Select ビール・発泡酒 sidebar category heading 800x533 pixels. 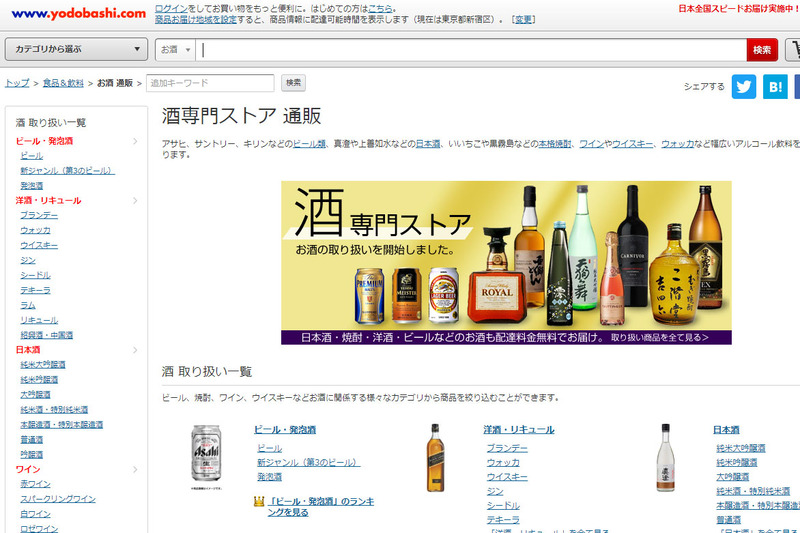point(44,141)
